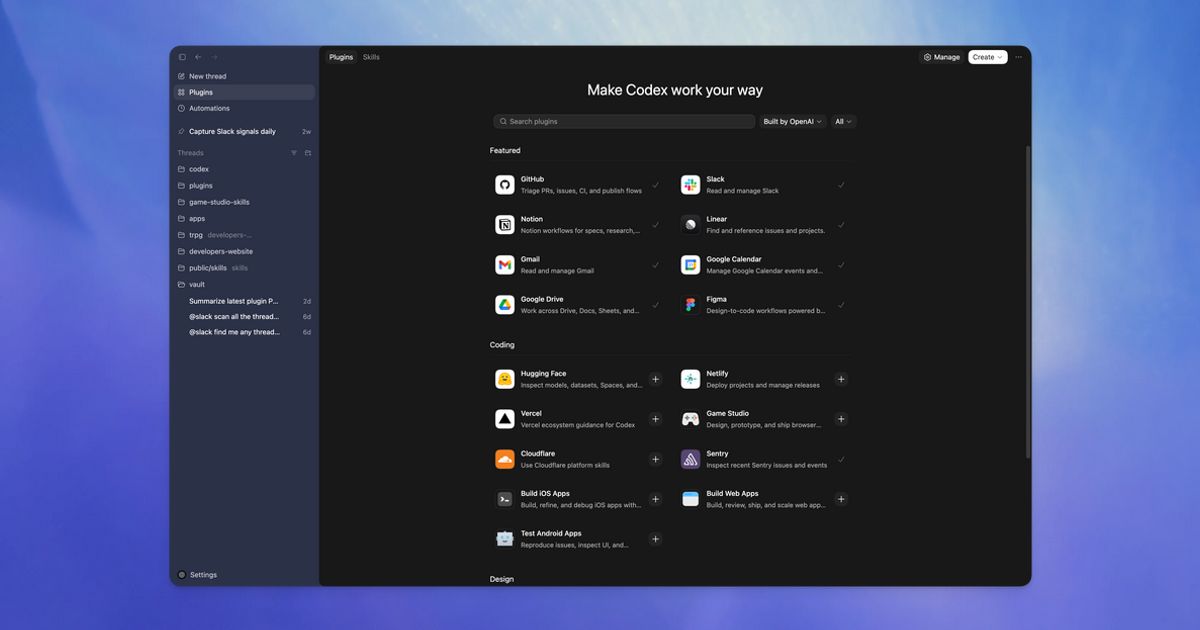Add the Hugging Face plugin
The width and height of the screenshot is (1200, 630).
coord(656,379)
